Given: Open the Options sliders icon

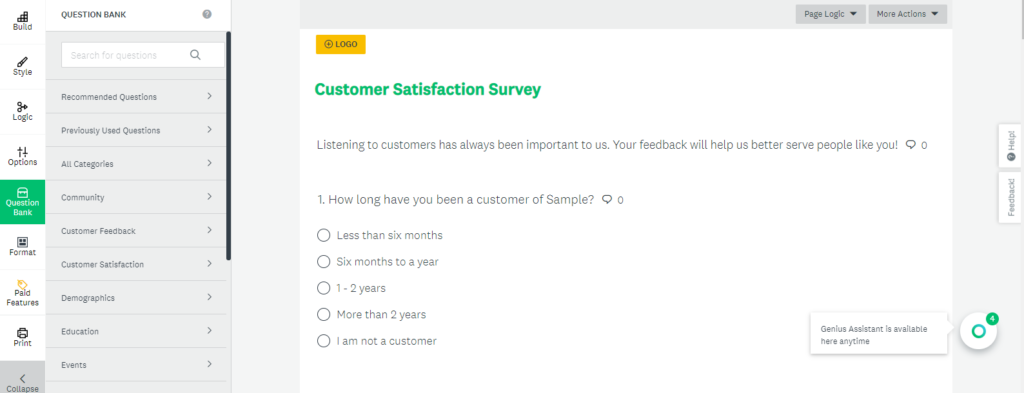Looking at the screenshot, I should pos(22,151).
